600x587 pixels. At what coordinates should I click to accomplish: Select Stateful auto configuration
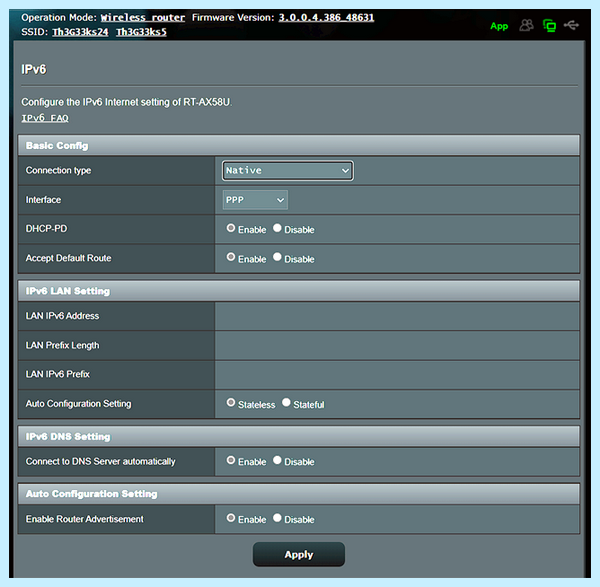(x=286, y=403)
